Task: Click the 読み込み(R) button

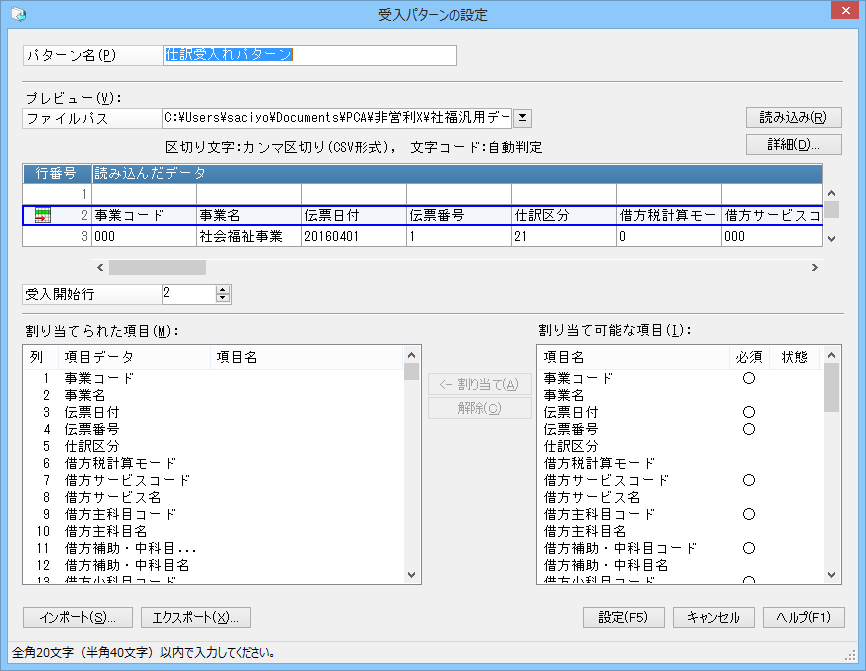Action: (x=794, y=117)
